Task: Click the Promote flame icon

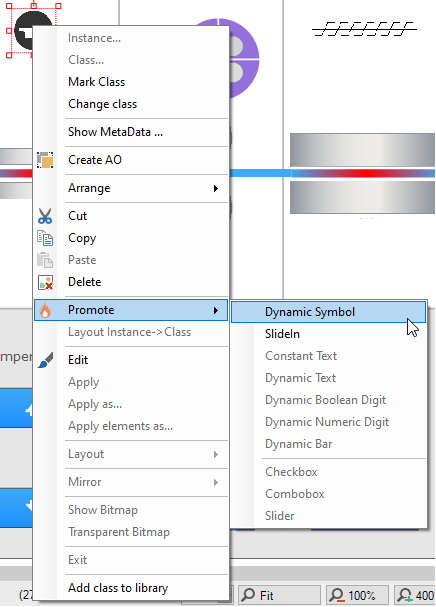Action: [45, 310]
